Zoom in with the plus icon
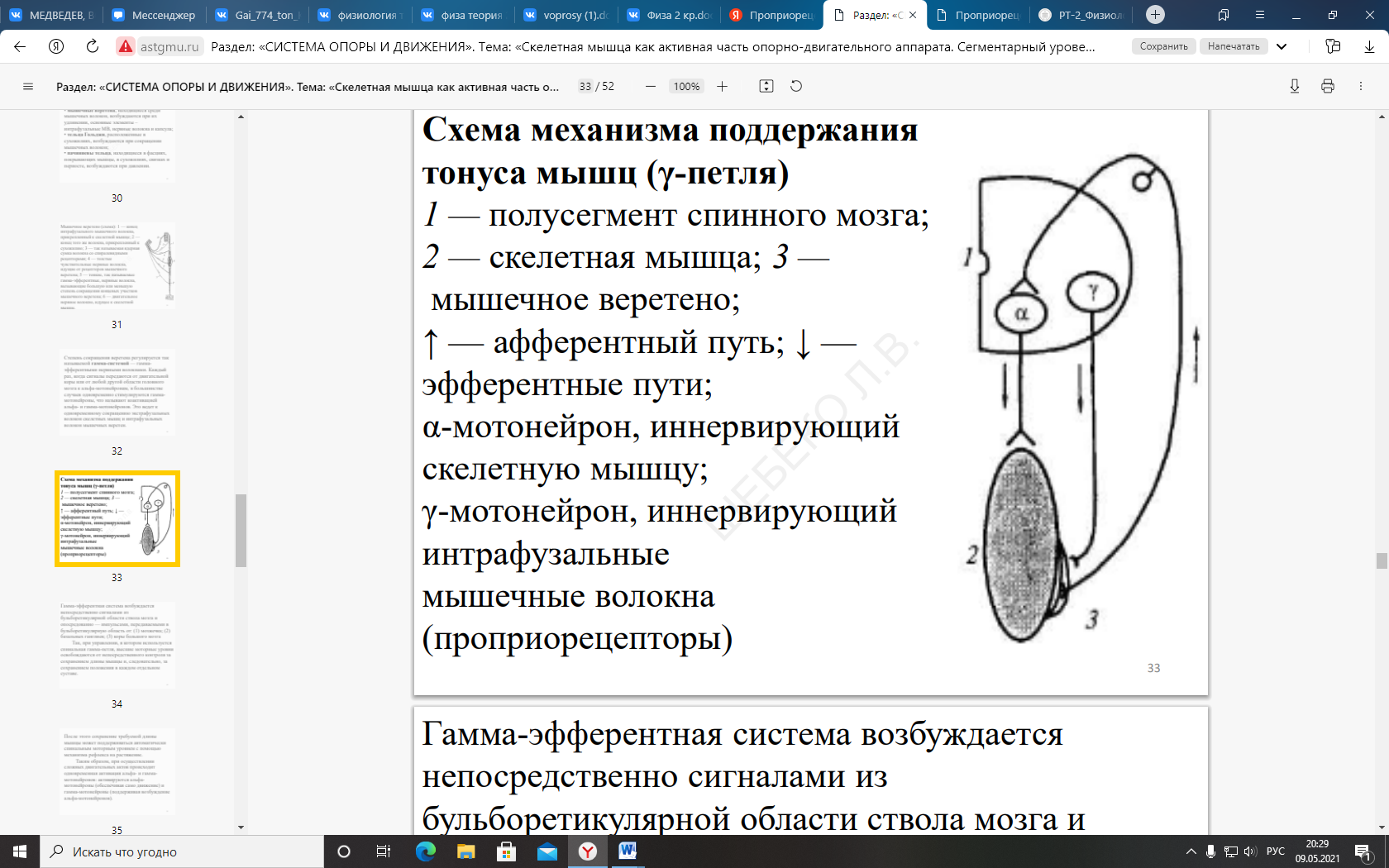The width and height of the screenshot is (1389, 868). pyautogui.click(x=722, y=86)
